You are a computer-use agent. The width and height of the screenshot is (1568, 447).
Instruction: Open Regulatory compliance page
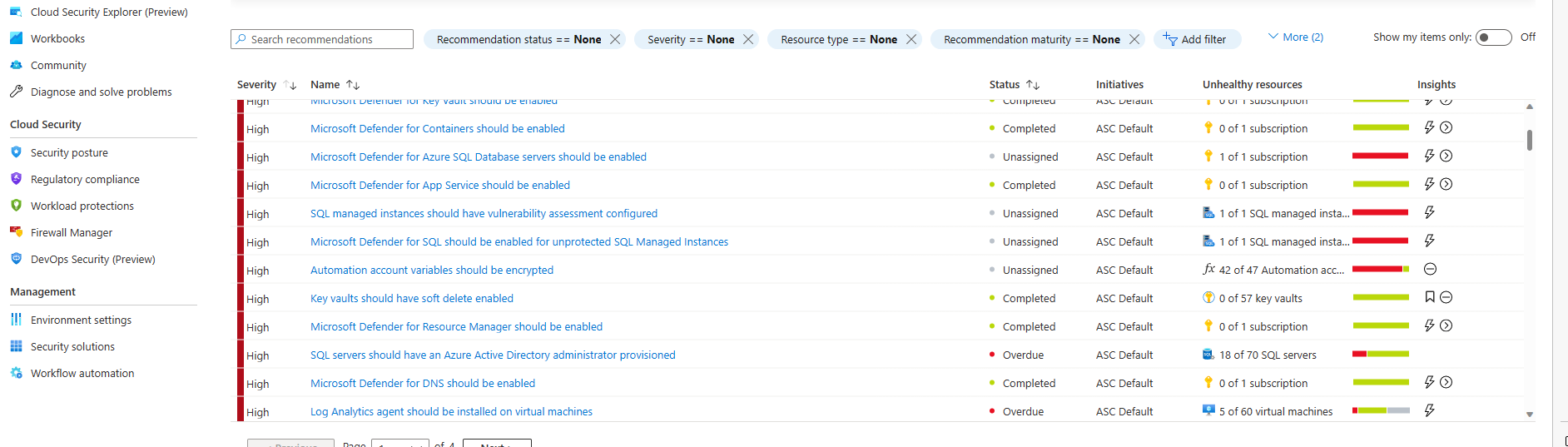[85, 179]
